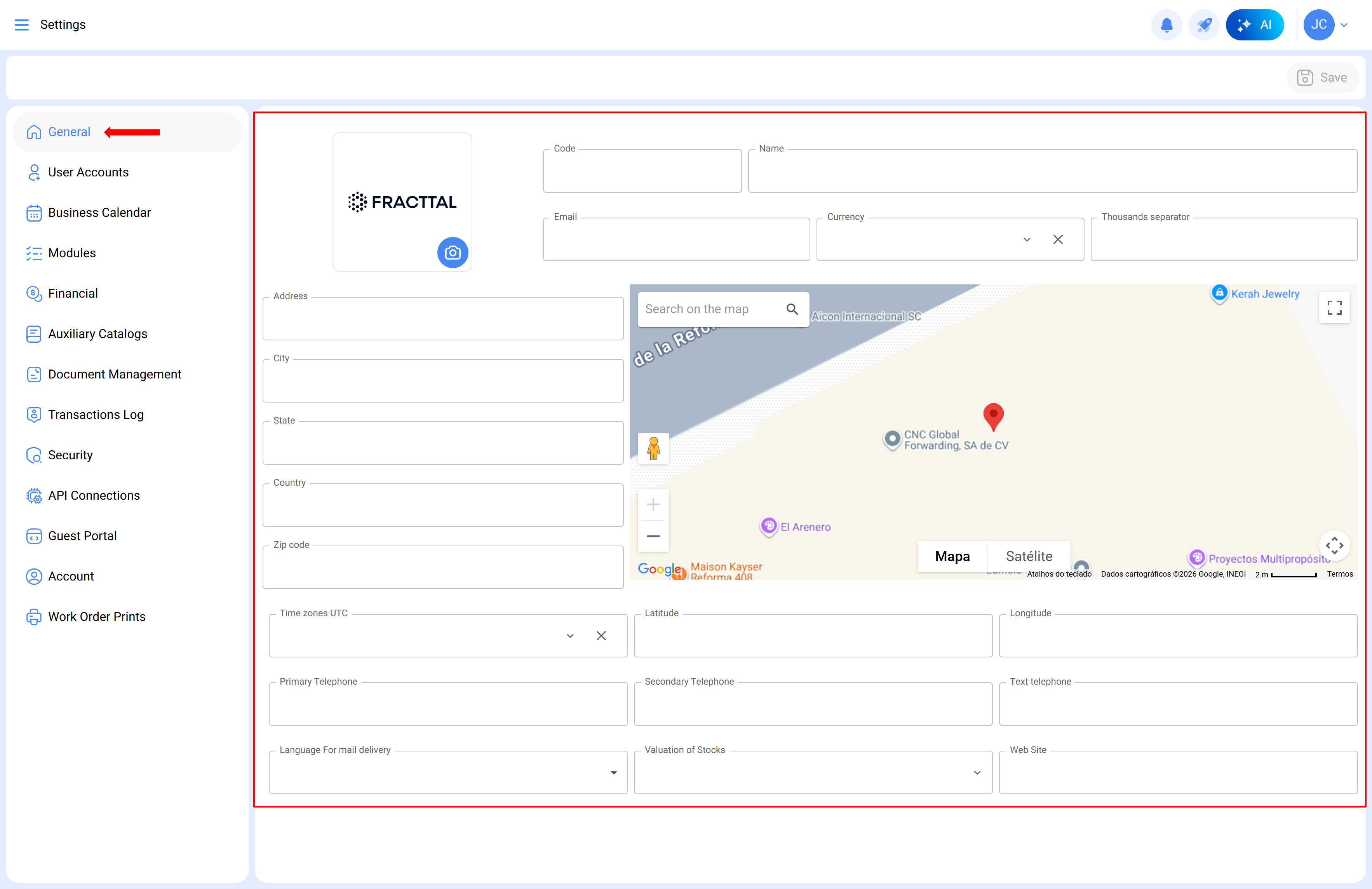Screen dimensions: 1372x889
Task: Open the Security settings section
Action: pos(70,455)
